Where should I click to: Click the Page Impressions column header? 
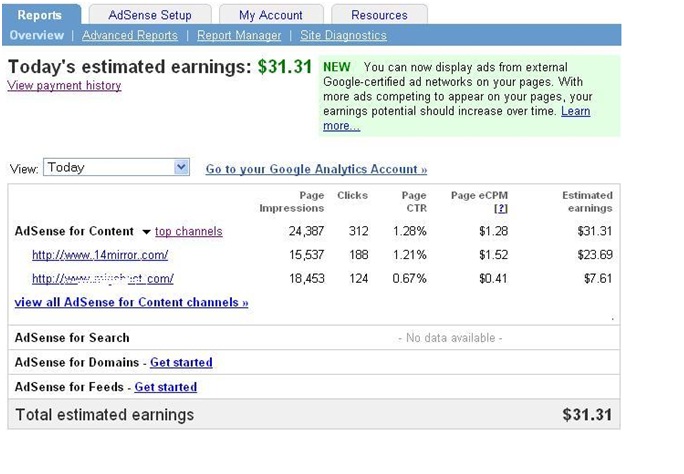coord(292,202)
